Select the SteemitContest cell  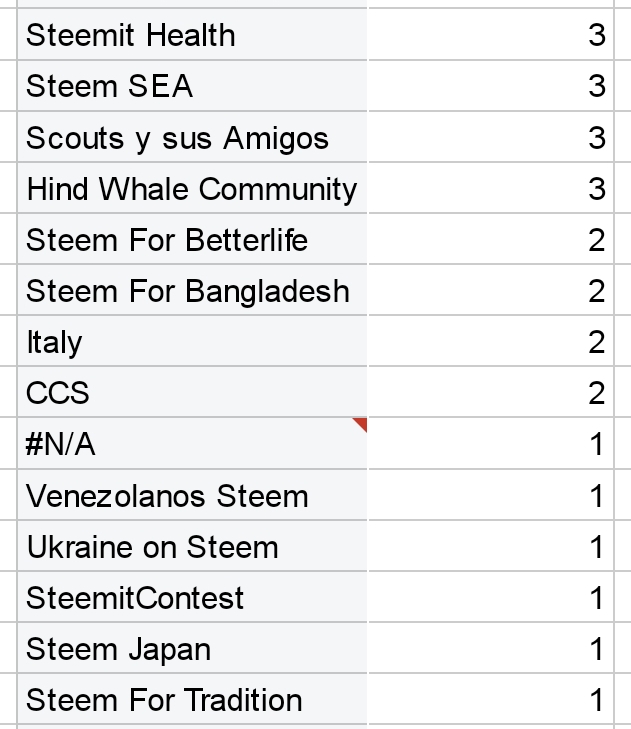tap(192, 598)
